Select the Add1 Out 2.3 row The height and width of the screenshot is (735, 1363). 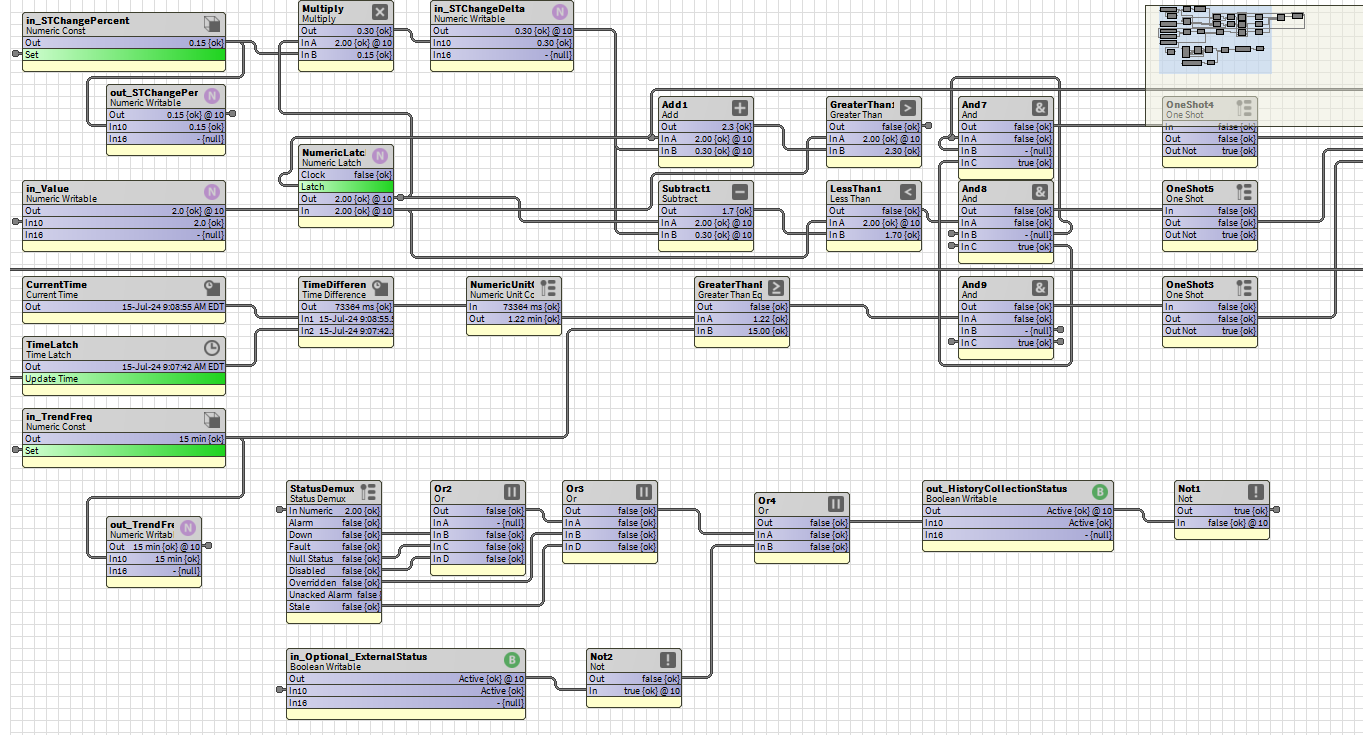point(706,127)
